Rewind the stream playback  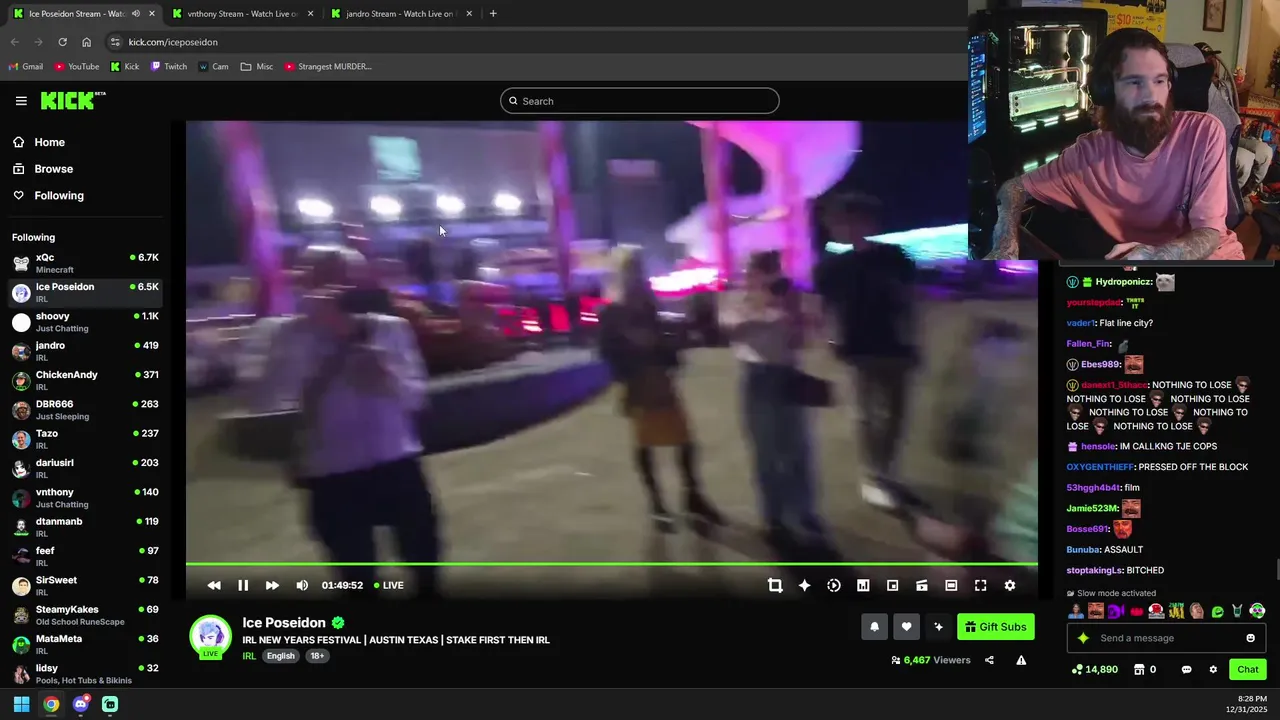214,585
